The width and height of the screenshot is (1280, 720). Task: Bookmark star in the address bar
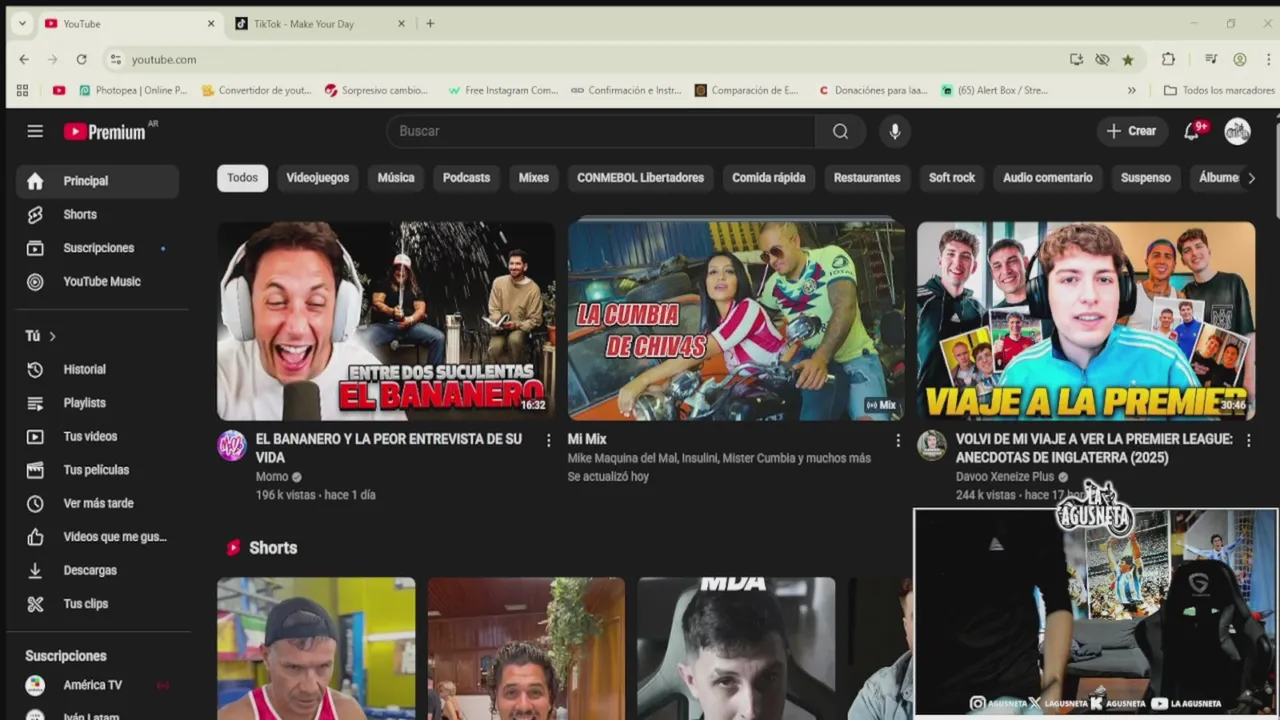click(x=1128, y=60)
